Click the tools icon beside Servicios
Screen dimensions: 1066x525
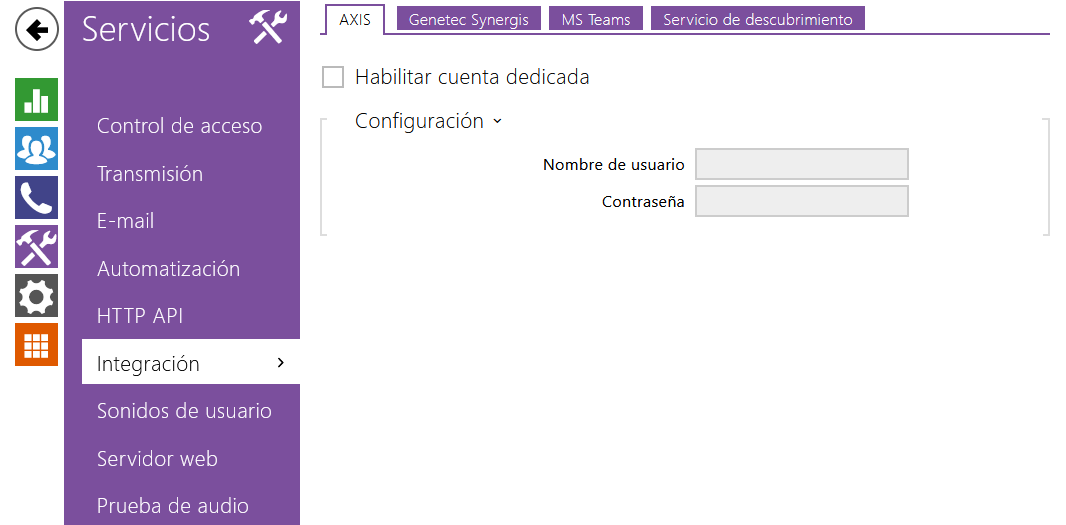(x=268, y=27)
